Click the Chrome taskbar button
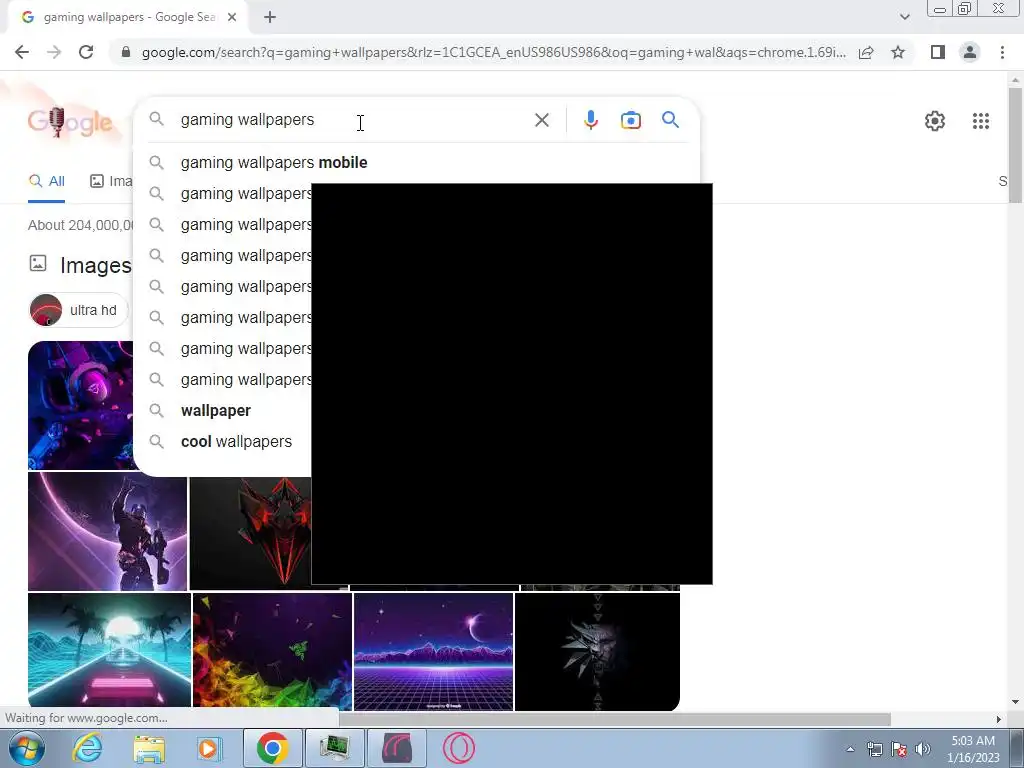 pyautogui.click(x=272, y=748)
